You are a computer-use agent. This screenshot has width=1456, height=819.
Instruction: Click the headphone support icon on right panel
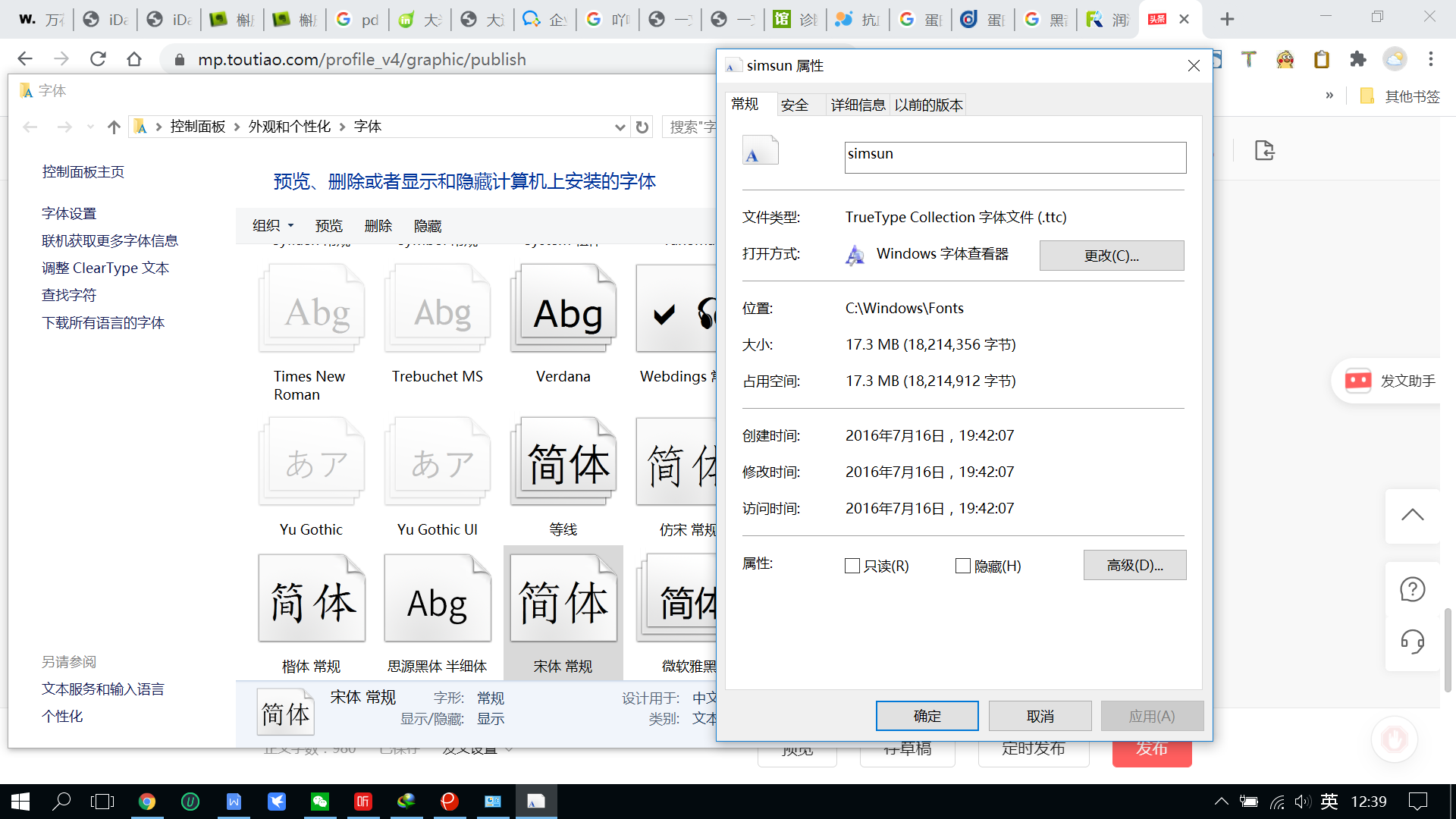(1412, 642)
